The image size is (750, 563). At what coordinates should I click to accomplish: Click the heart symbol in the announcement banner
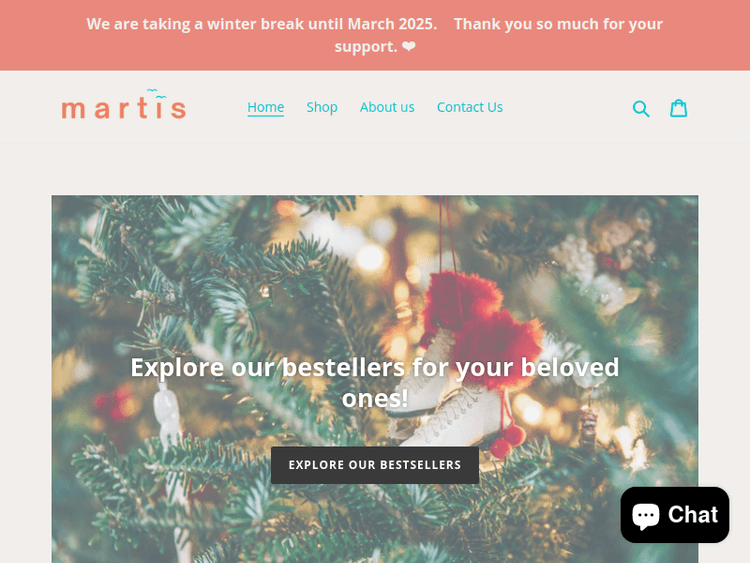(x=408, y=47)
